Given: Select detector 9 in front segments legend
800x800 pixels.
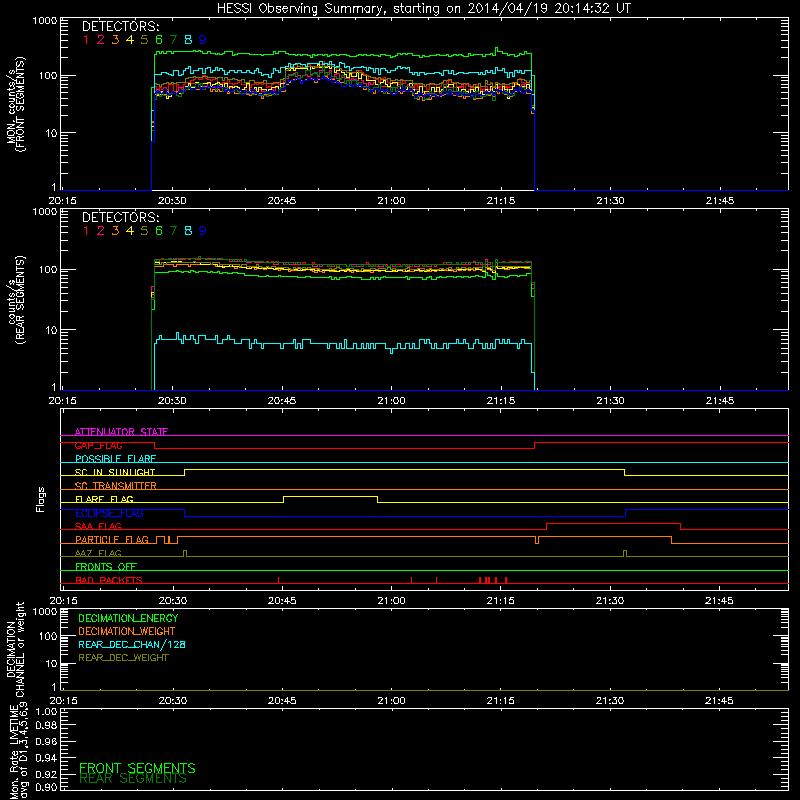Looking at the screenshot, I should pyautogui.click(x=203, y=39).
